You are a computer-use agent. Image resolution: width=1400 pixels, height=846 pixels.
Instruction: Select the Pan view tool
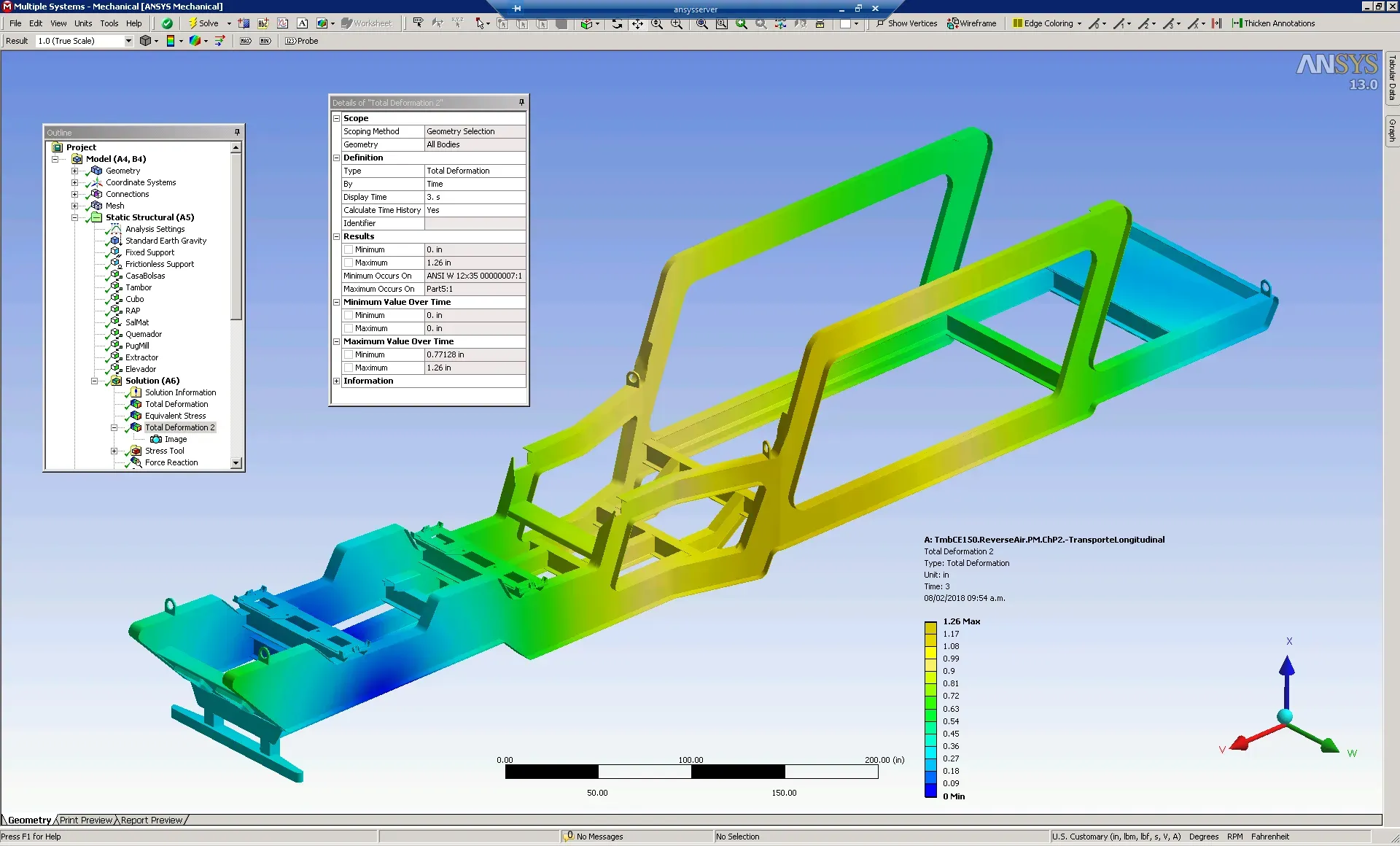pyautogui.click(x=637, y=23)
